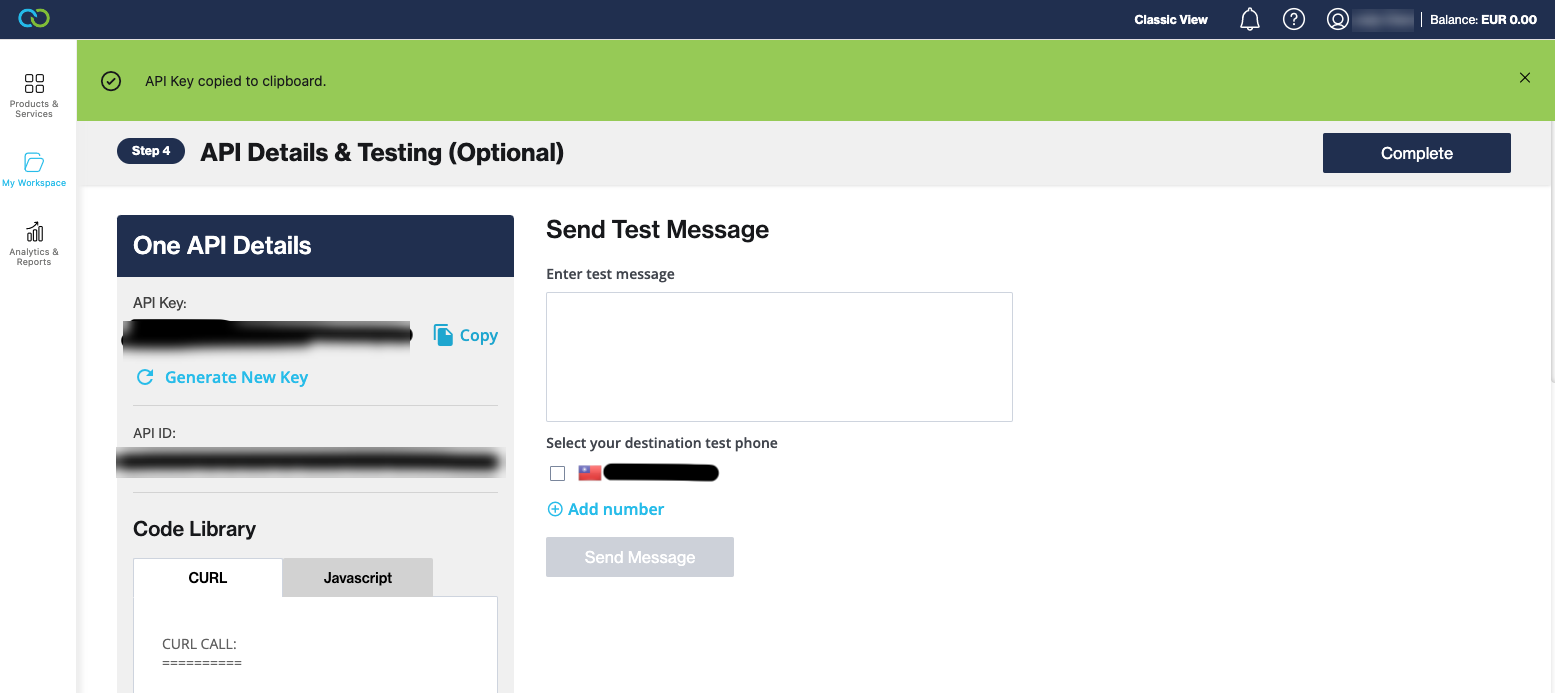Open help via the question mark icon

(1294, 19)
